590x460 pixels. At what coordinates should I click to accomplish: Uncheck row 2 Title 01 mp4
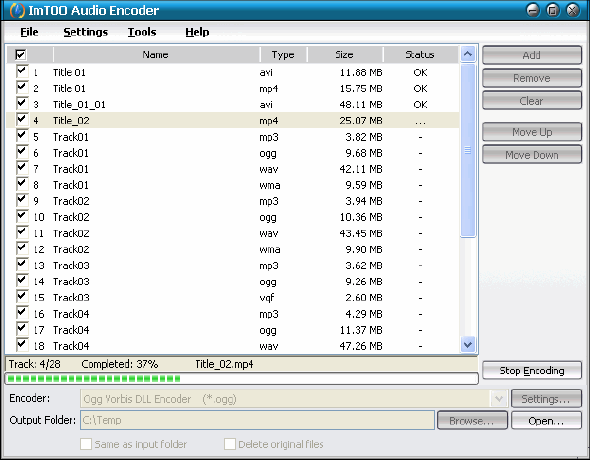[x=22, y=87]
